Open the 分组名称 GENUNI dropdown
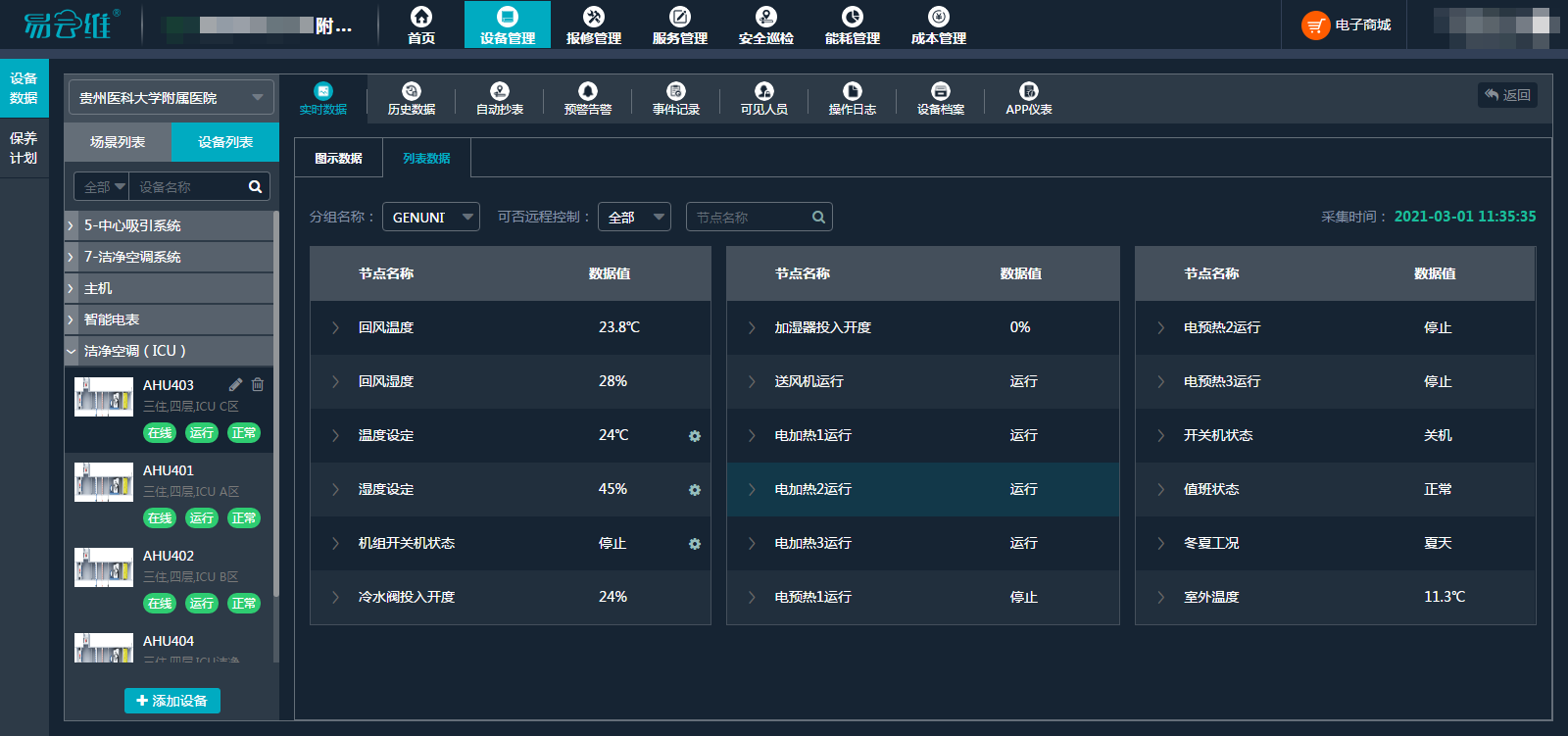The height and width of the screenshot is (736, 1568). tap(431, 217)
